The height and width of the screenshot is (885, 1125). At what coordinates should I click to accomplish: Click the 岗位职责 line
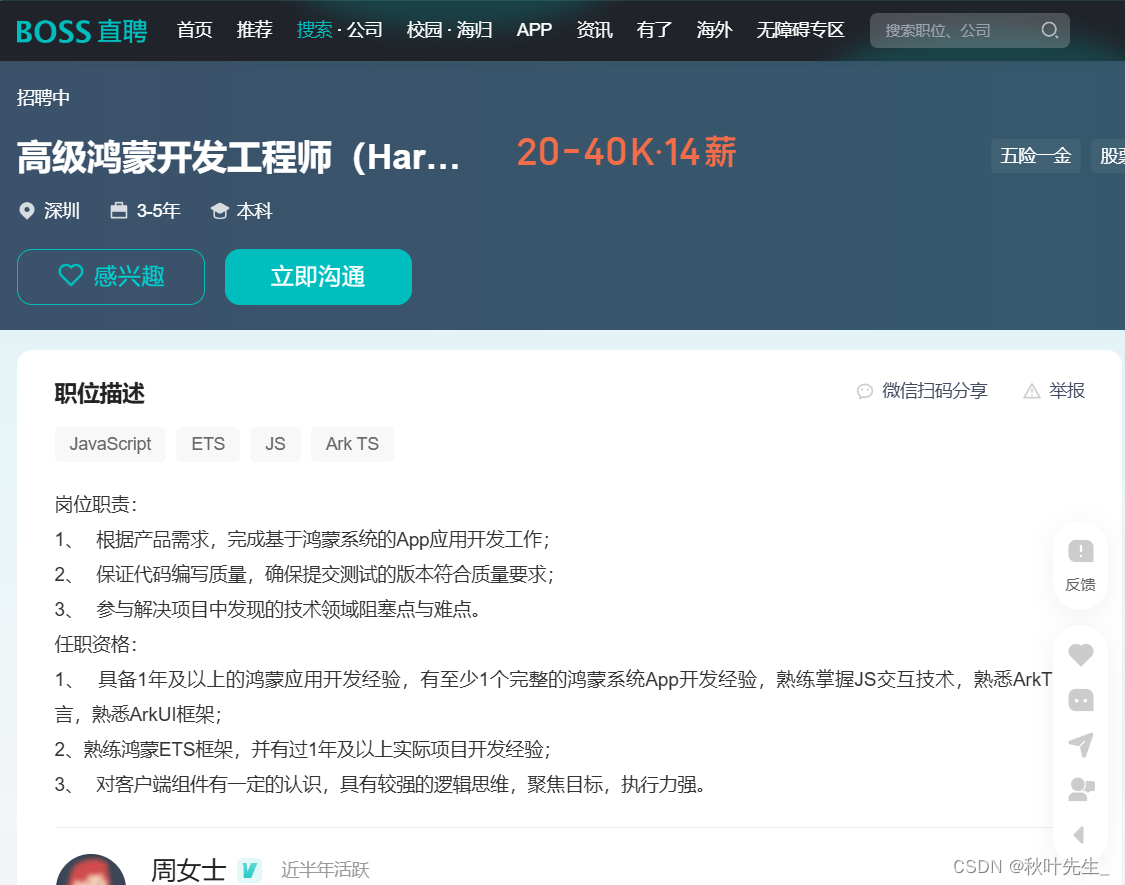click(96, 504)
